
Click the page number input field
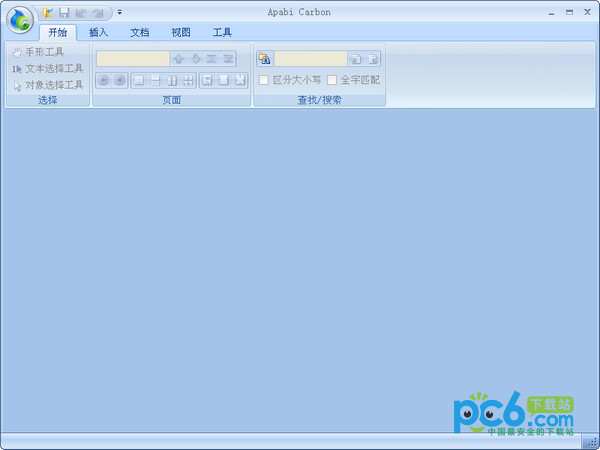[x=133, y=59]
